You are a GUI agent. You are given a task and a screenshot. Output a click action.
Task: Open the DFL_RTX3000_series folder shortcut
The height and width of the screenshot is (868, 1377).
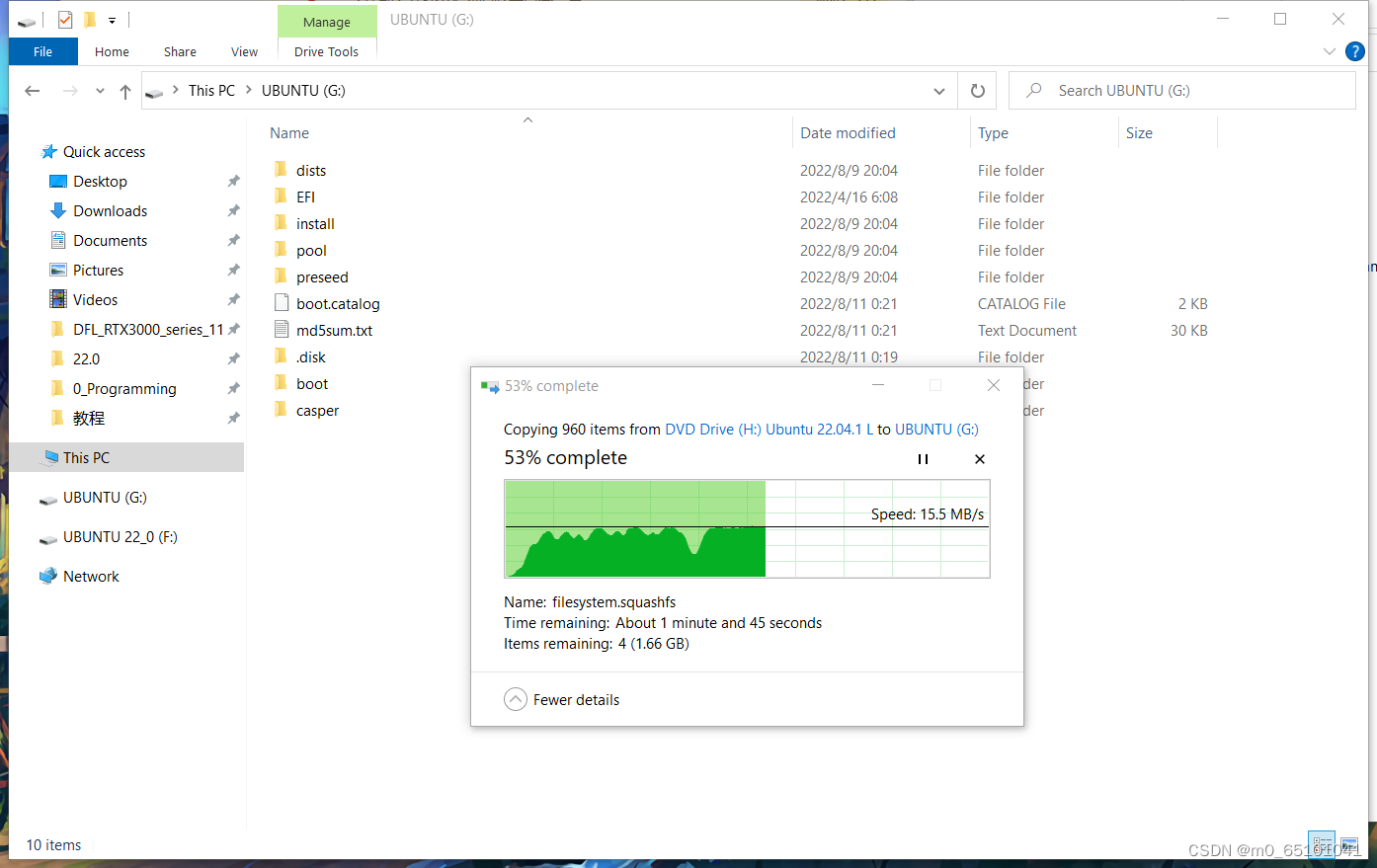click(x=147, y=330)
